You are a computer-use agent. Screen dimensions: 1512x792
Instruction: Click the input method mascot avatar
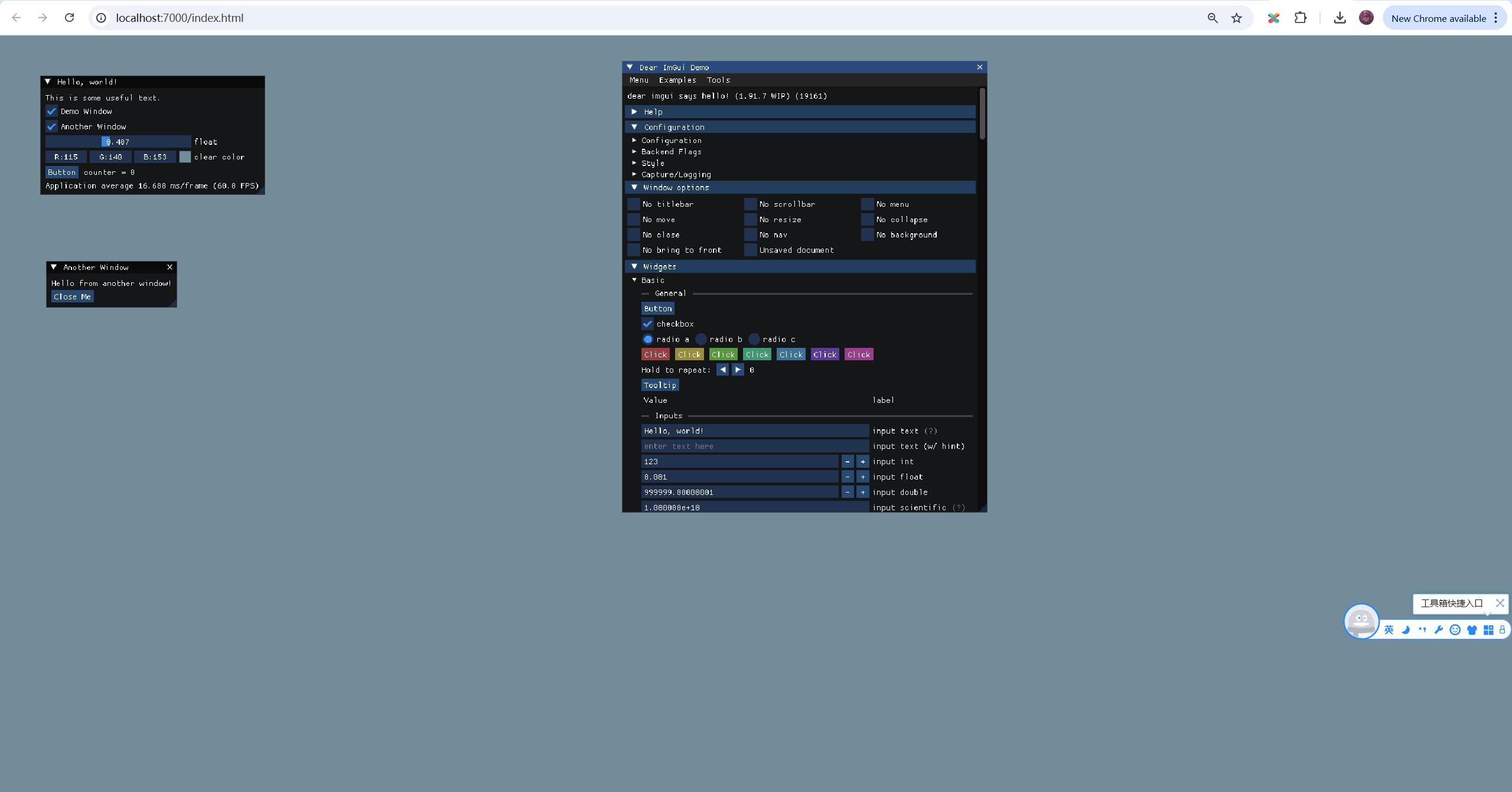click(1361, 621)
